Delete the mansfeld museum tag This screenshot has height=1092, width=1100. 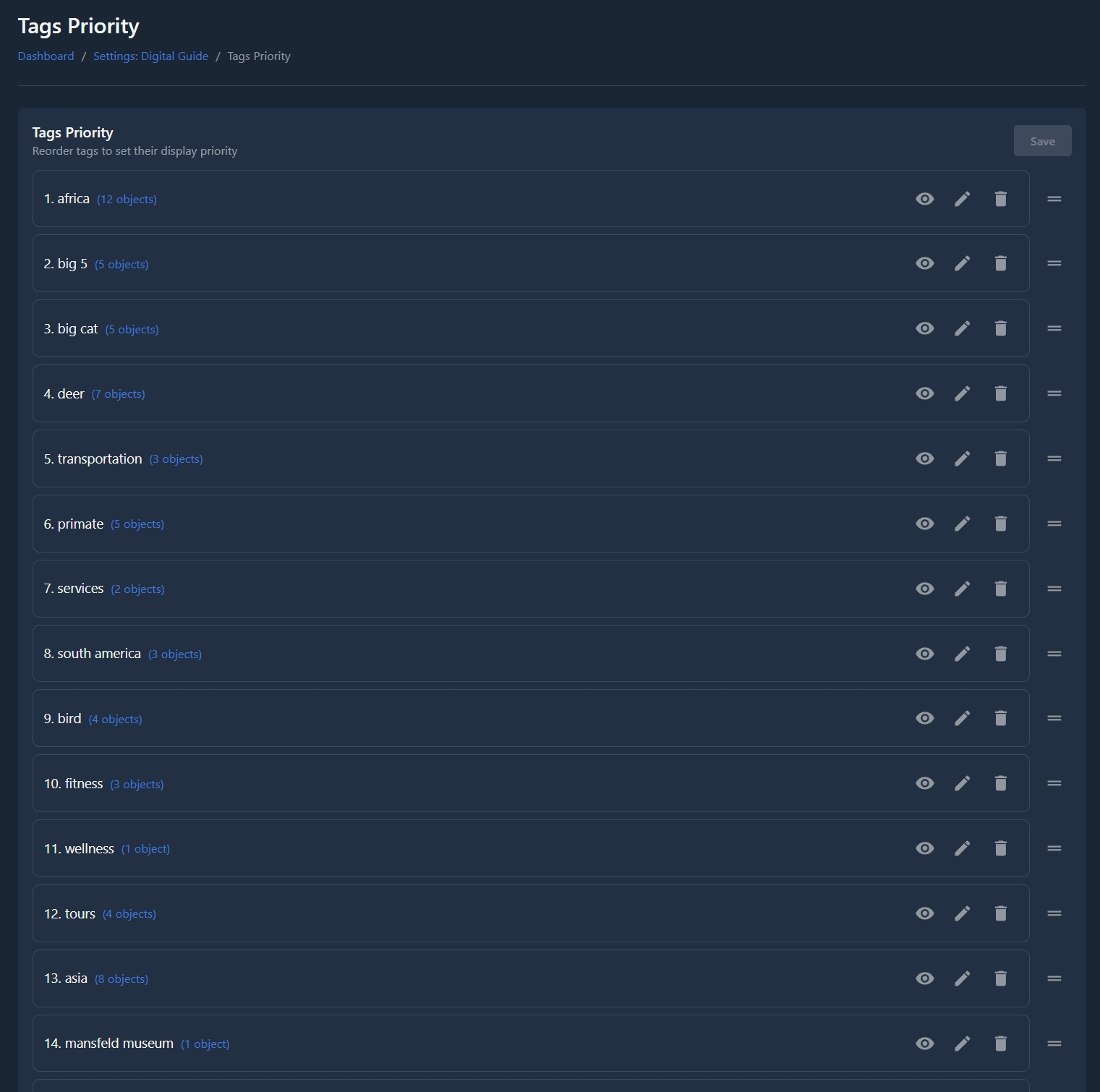(x=1001, y=1044)
